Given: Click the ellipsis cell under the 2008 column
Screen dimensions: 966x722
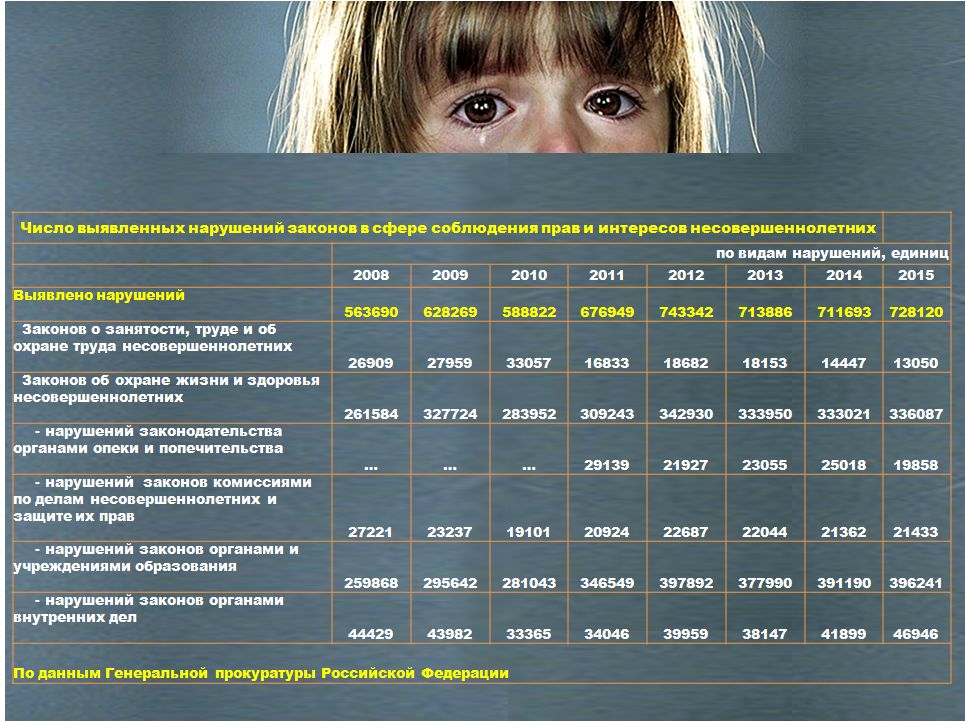Looking at the screenshot, I should (x=371, y=465).
